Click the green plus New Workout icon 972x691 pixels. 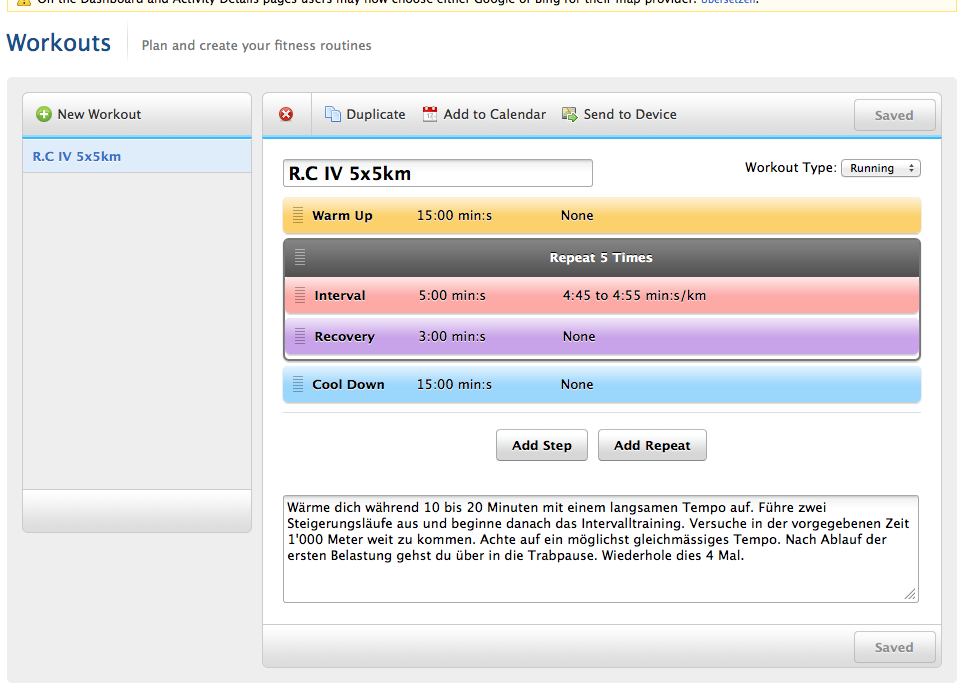pos(44,114)
